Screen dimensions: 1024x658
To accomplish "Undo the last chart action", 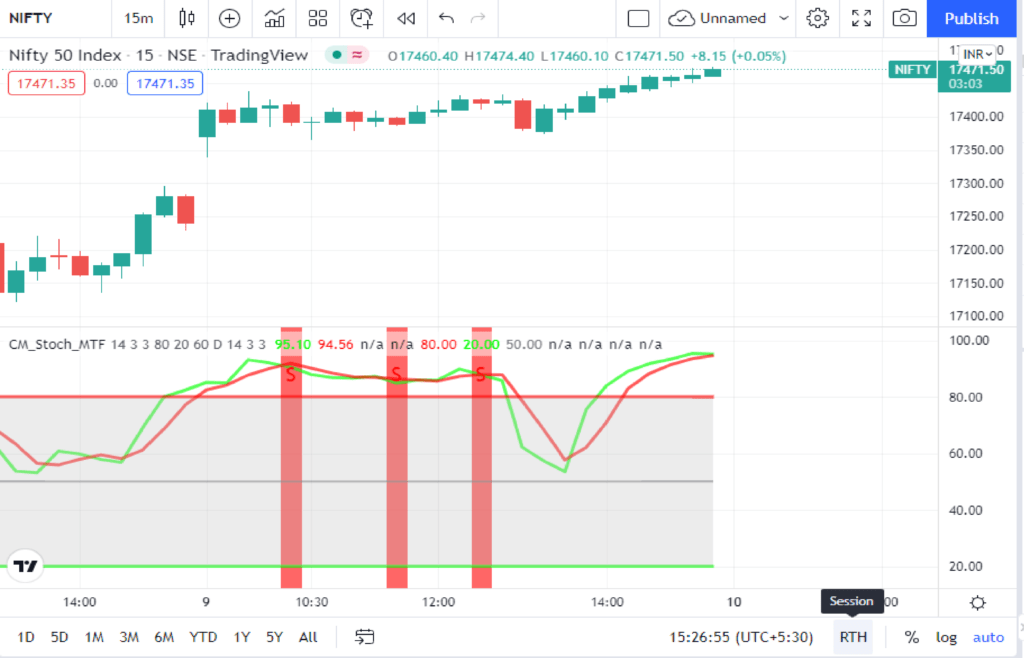I will 446,18.
